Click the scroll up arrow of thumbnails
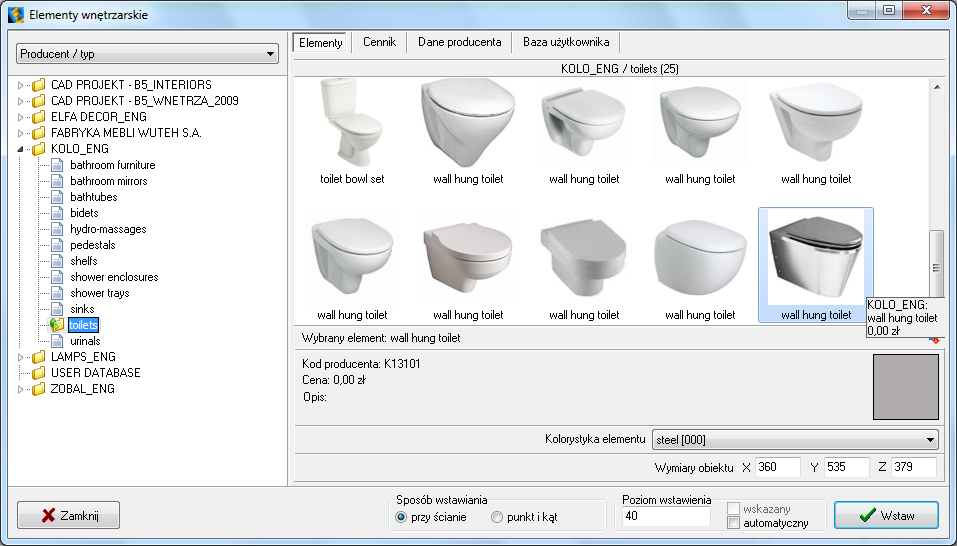This screenshot has width=957, height=546. [x=936, y=87]
